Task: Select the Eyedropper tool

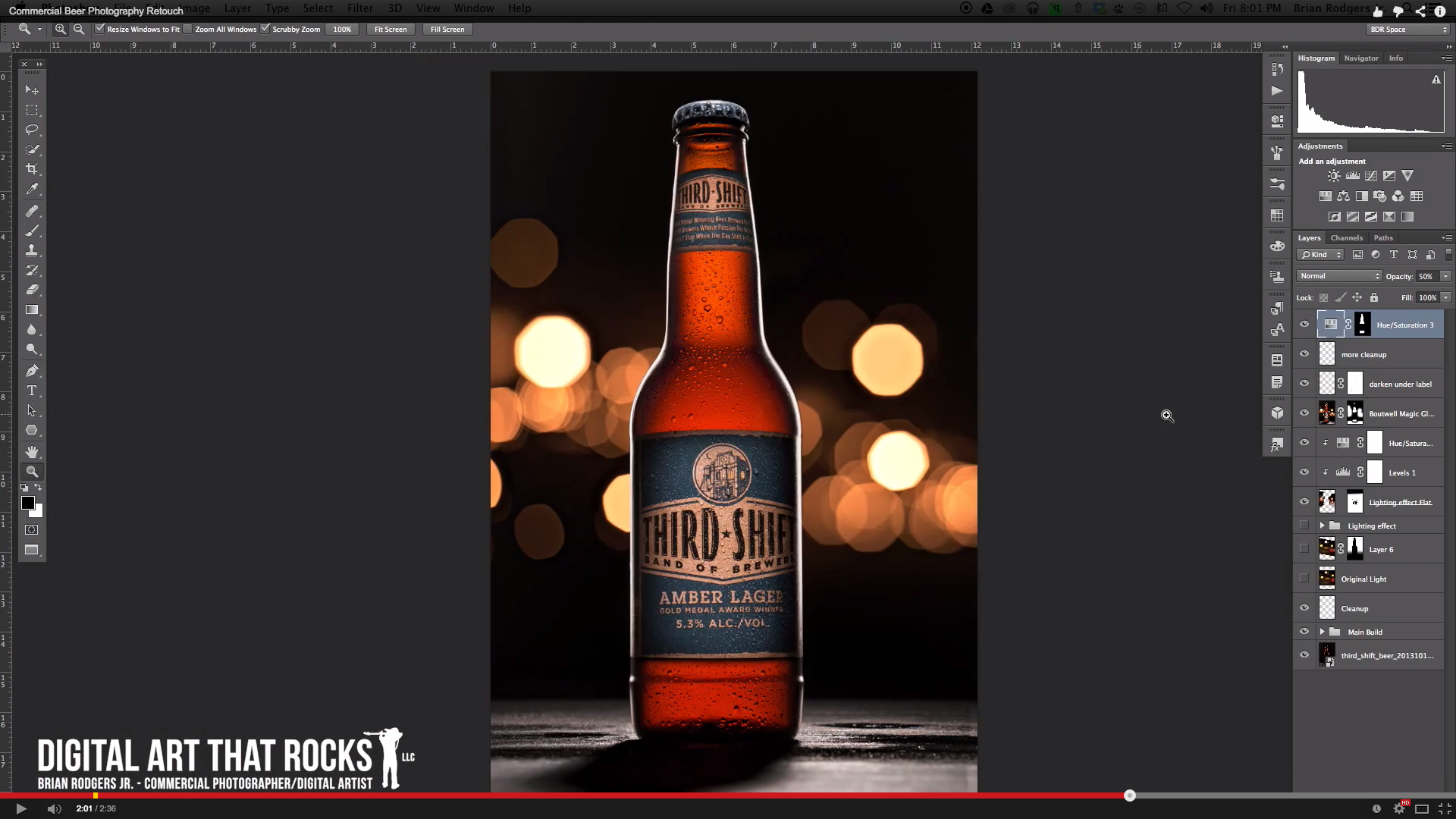Action: point(32,189)
